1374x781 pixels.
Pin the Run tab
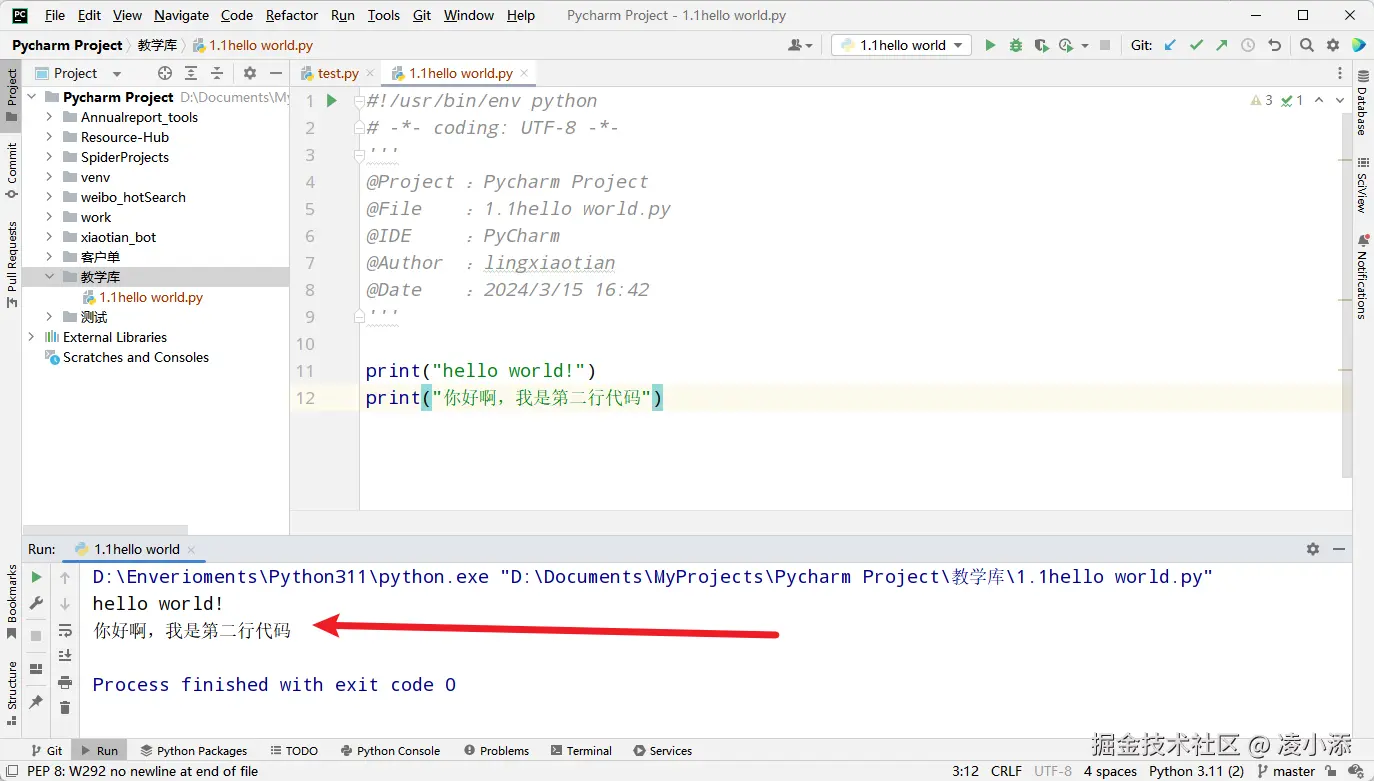[x=37, y=702]
